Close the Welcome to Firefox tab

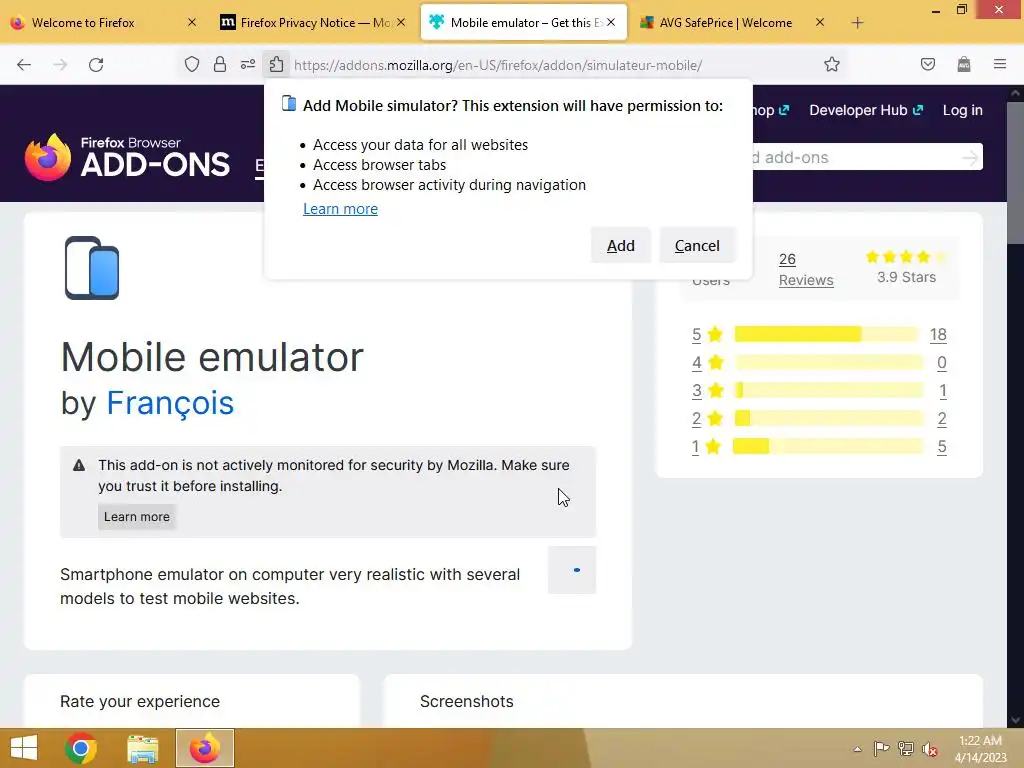[x=191, y=22]
